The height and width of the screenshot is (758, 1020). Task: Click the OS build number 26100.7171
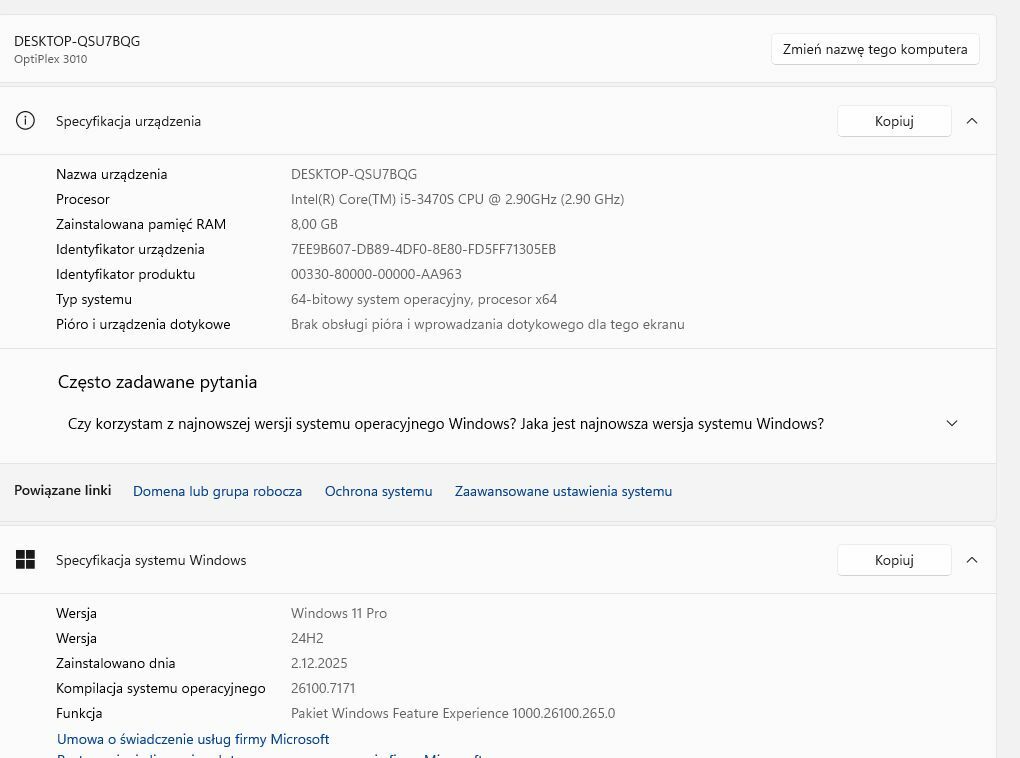point(323,688)
